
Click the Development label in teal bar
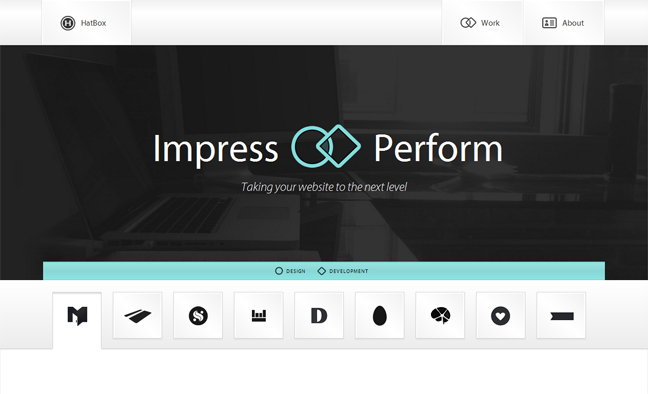pos(348,271)
